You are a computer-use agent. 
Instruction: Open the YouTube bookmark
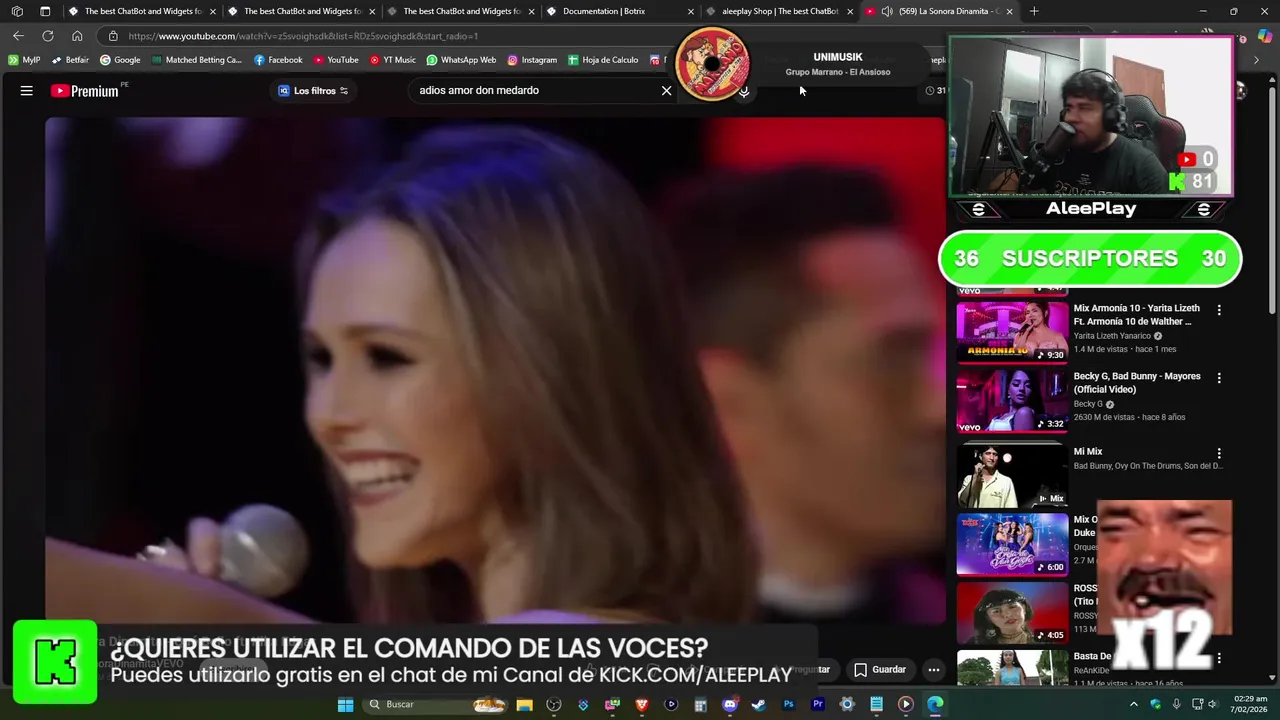[x=336, y=60]
